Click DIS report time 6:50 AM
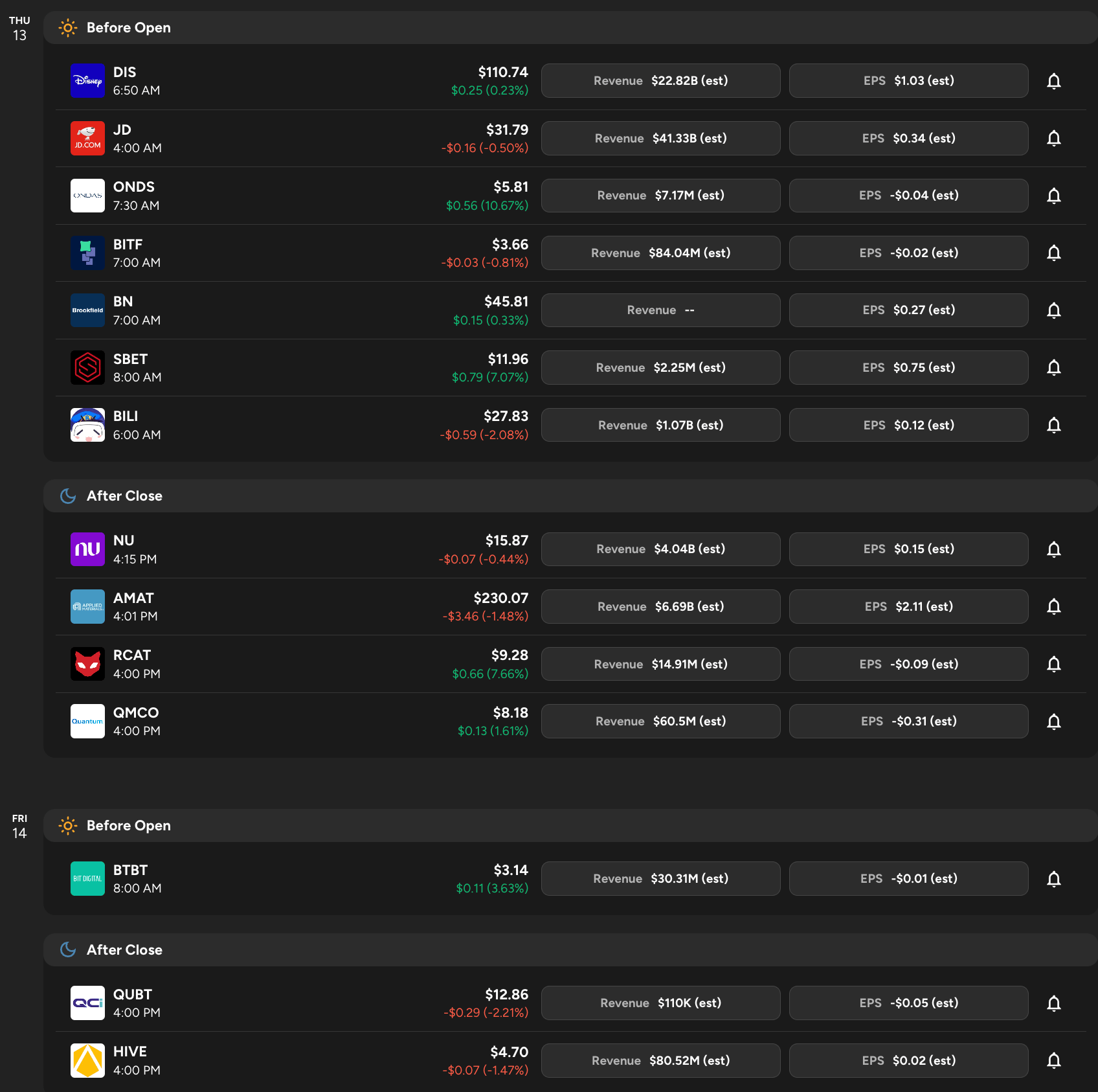The width and height of the screenshot is (1098, 1092). coord(137,91)
